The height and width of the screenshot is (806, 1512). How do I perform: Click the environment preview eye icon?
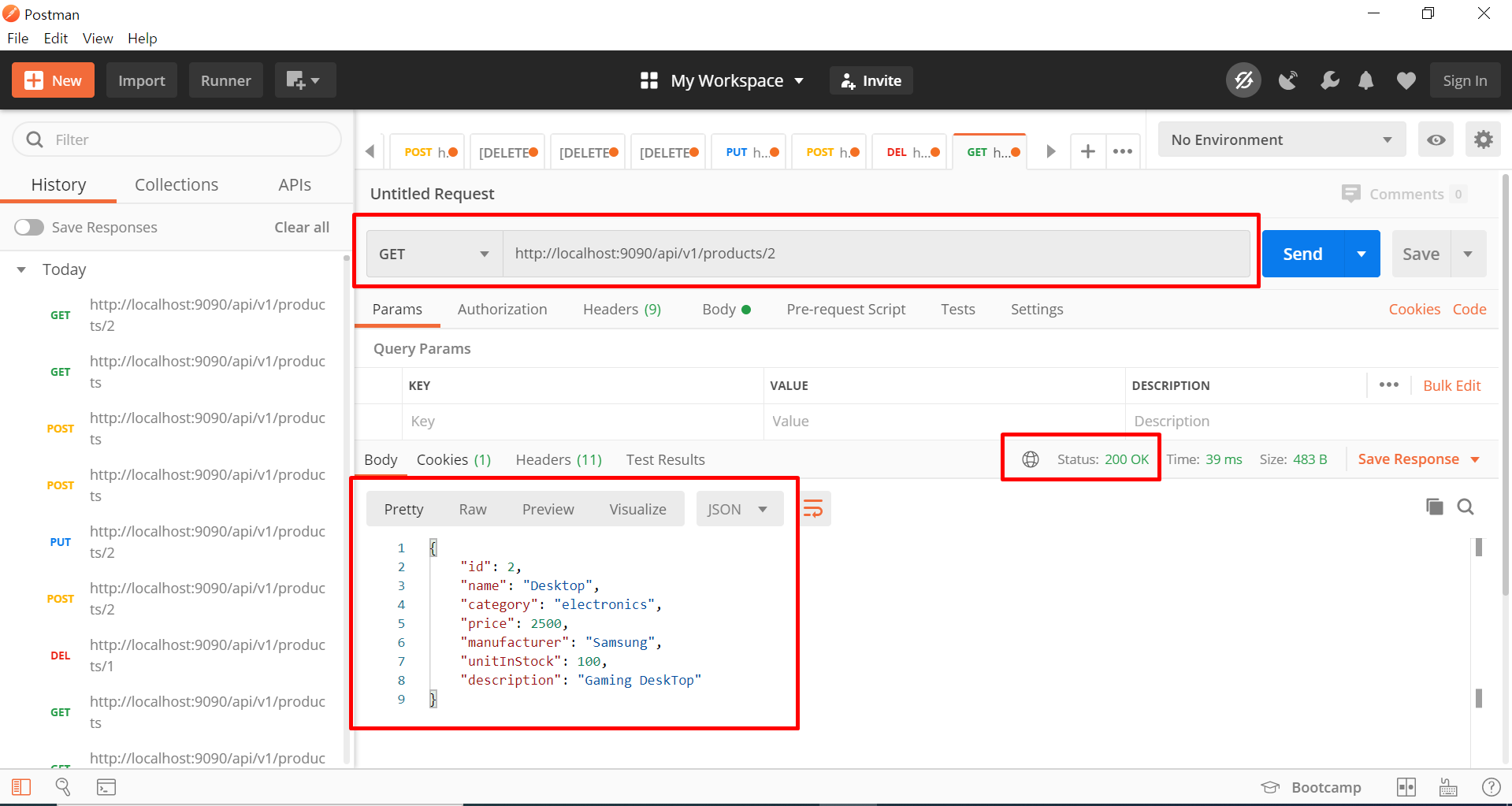(1436, 139)
